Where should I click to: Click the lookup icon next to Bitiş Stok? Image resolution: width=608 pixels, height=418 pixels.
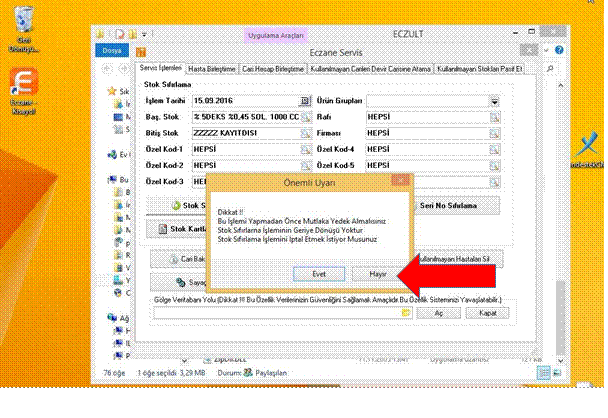tap(305, 132)
